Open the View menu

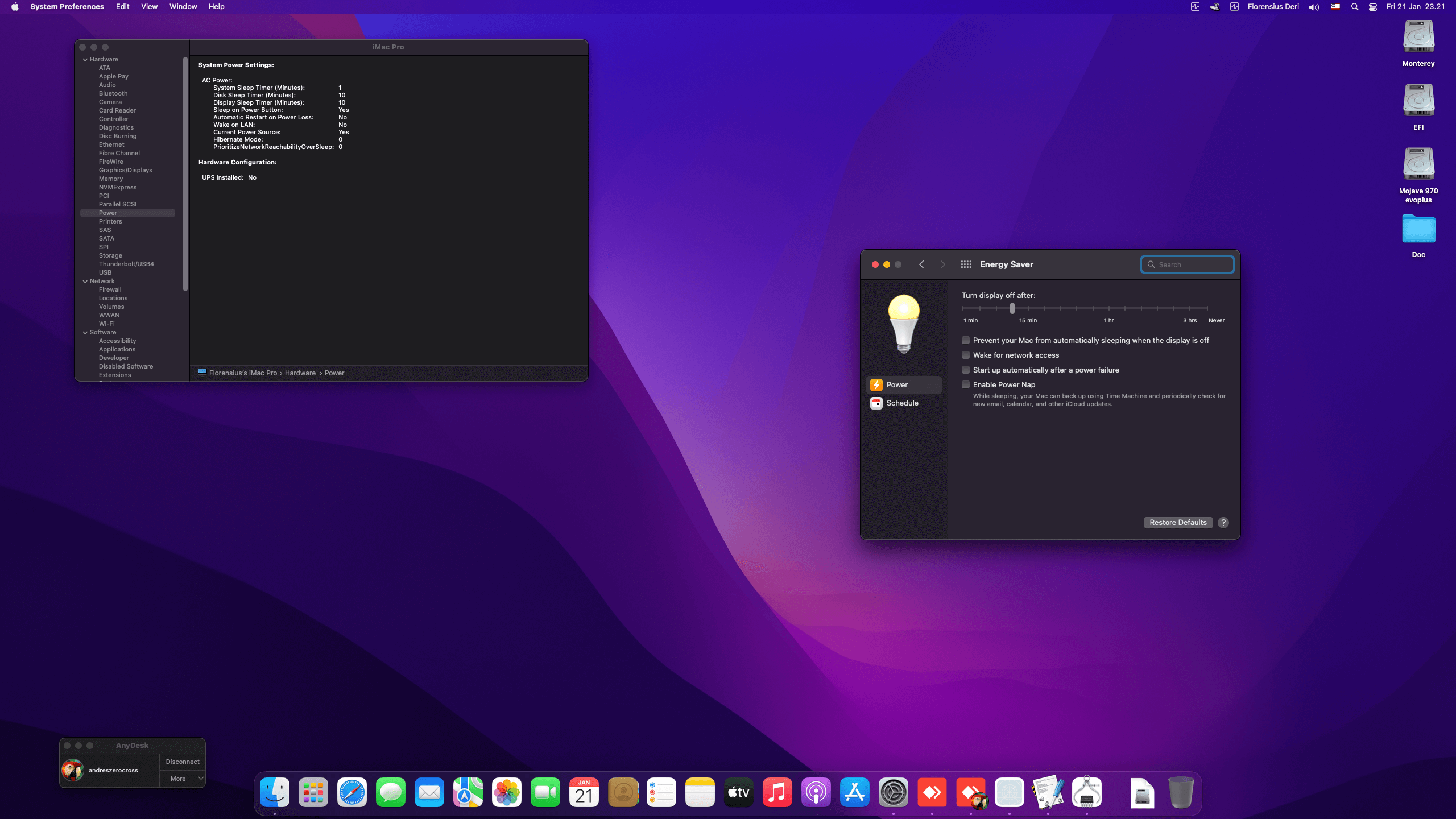click(149, 7)
